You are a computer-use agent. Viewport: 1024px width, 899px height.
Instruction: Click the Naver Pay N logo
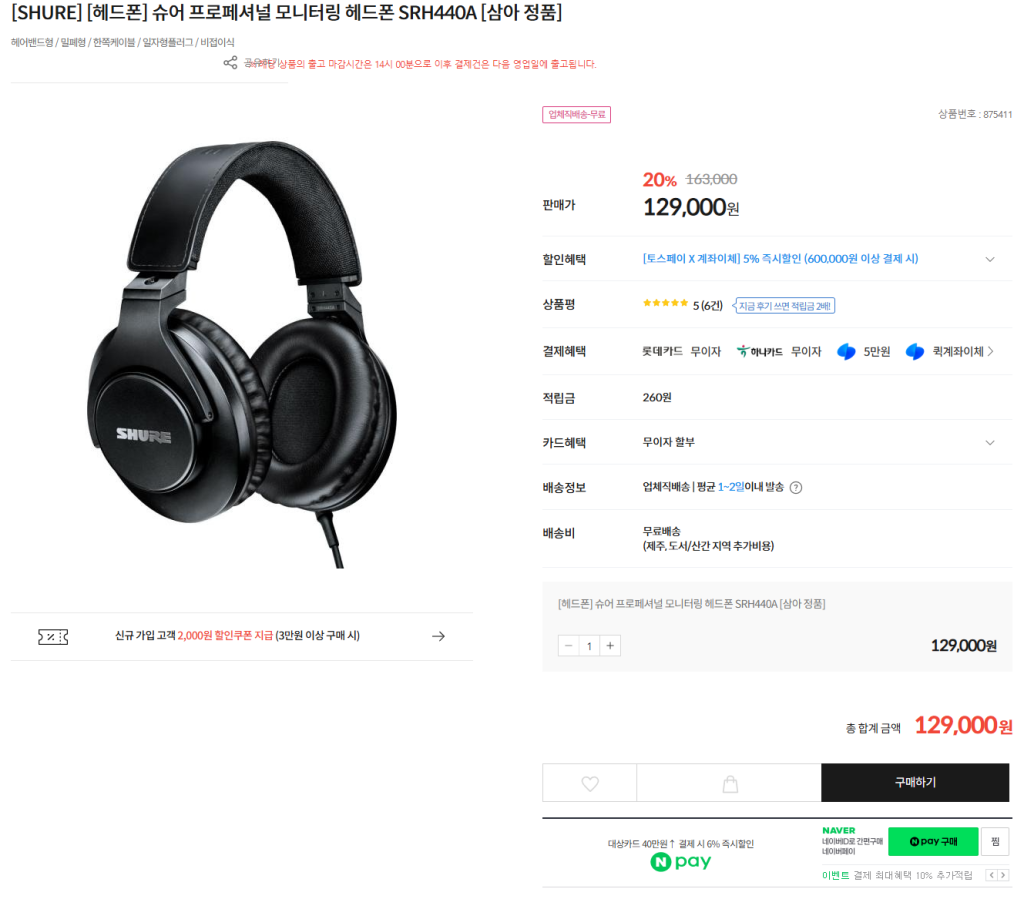pos(661,862)
